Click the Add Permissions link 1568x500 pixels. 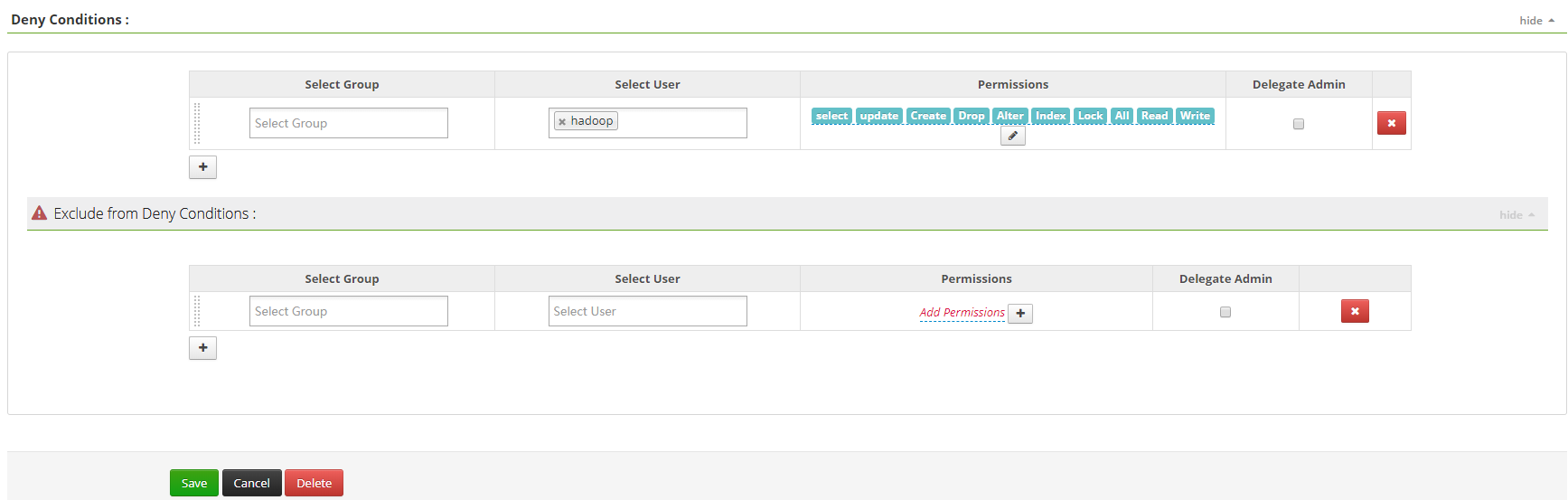(x=962, y=312)
